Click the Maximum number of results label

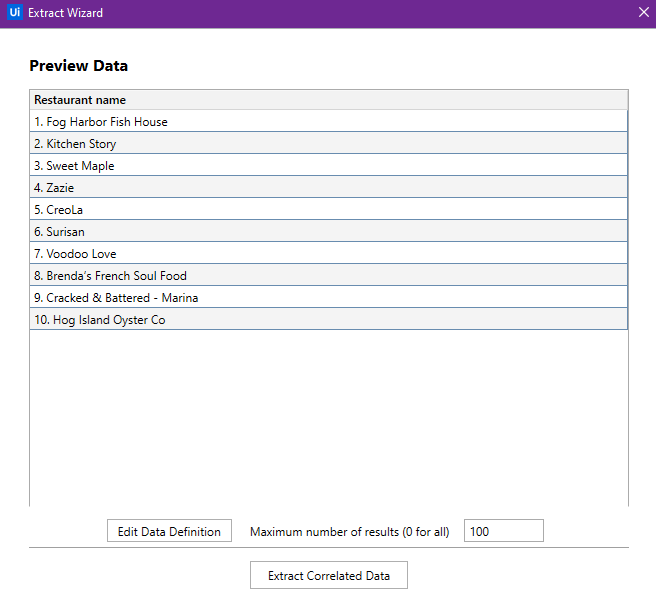(350, 532)
